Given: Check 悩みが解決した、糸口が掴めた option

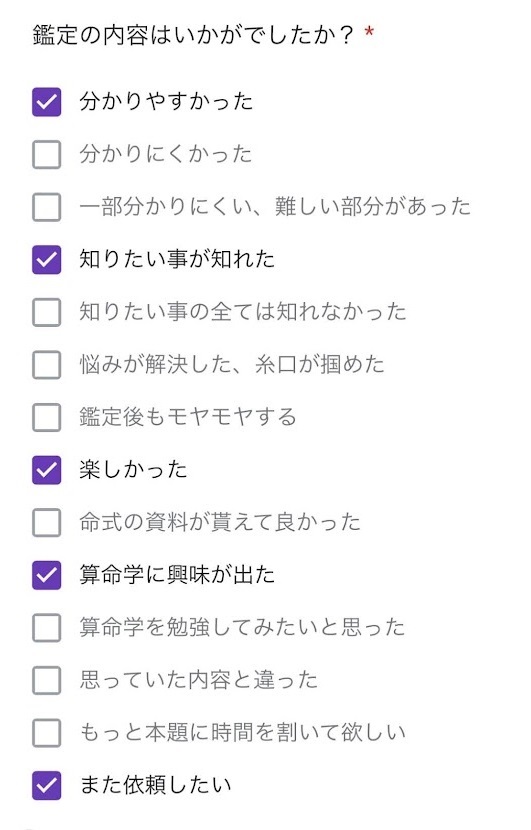Looking at the screenshot, I should pos(47,364).
